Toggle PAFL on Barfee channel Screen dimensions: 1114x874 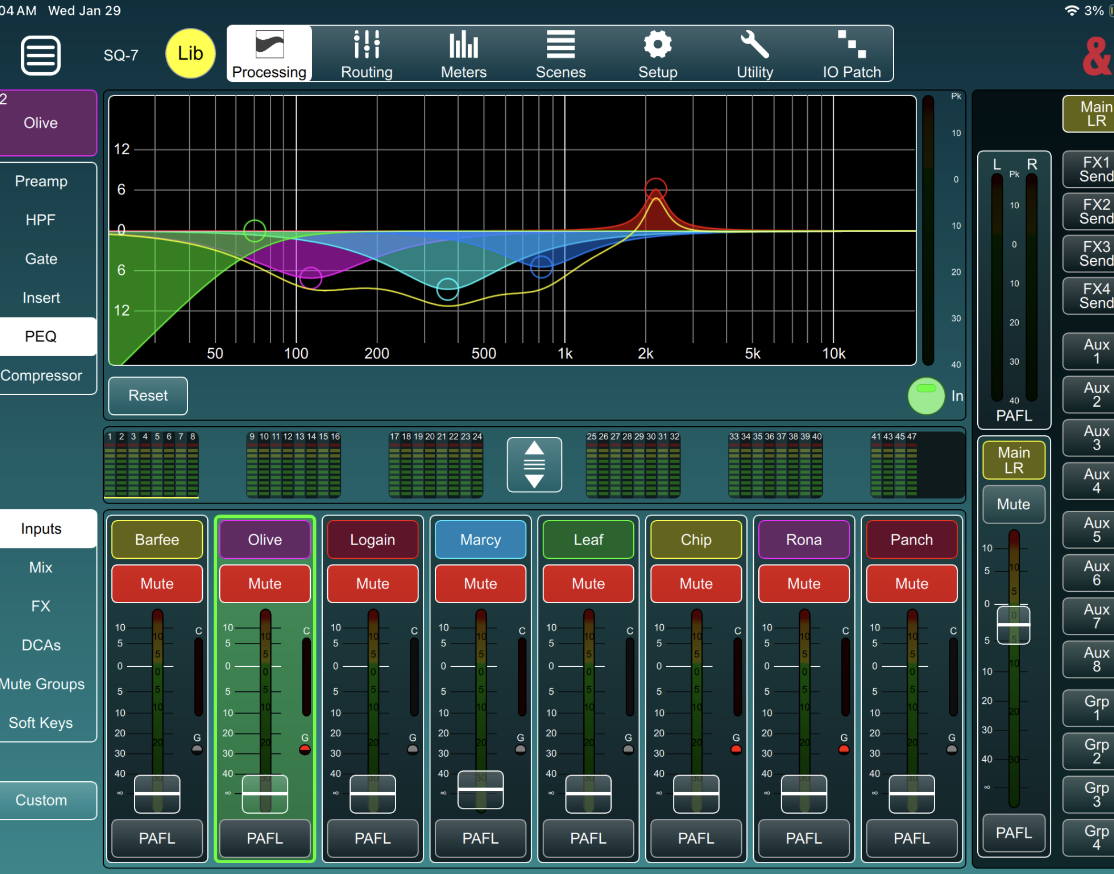(157, 838)
